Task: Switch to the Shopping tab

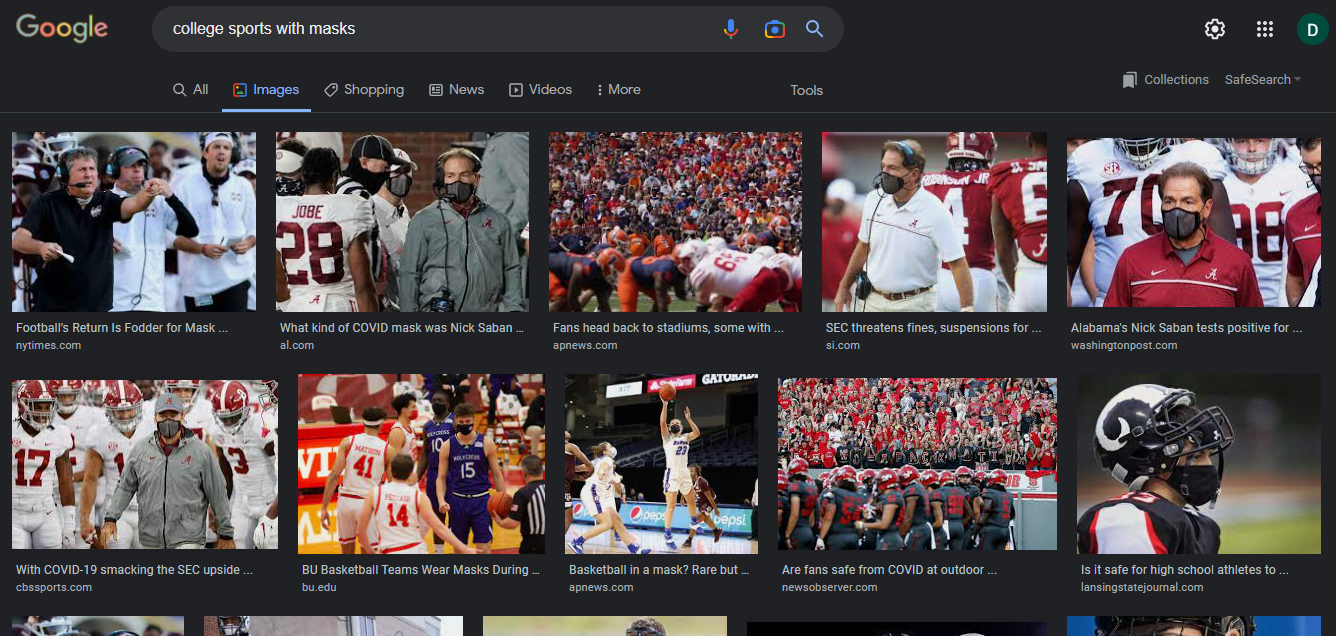Action: click(x=364, y=90)
